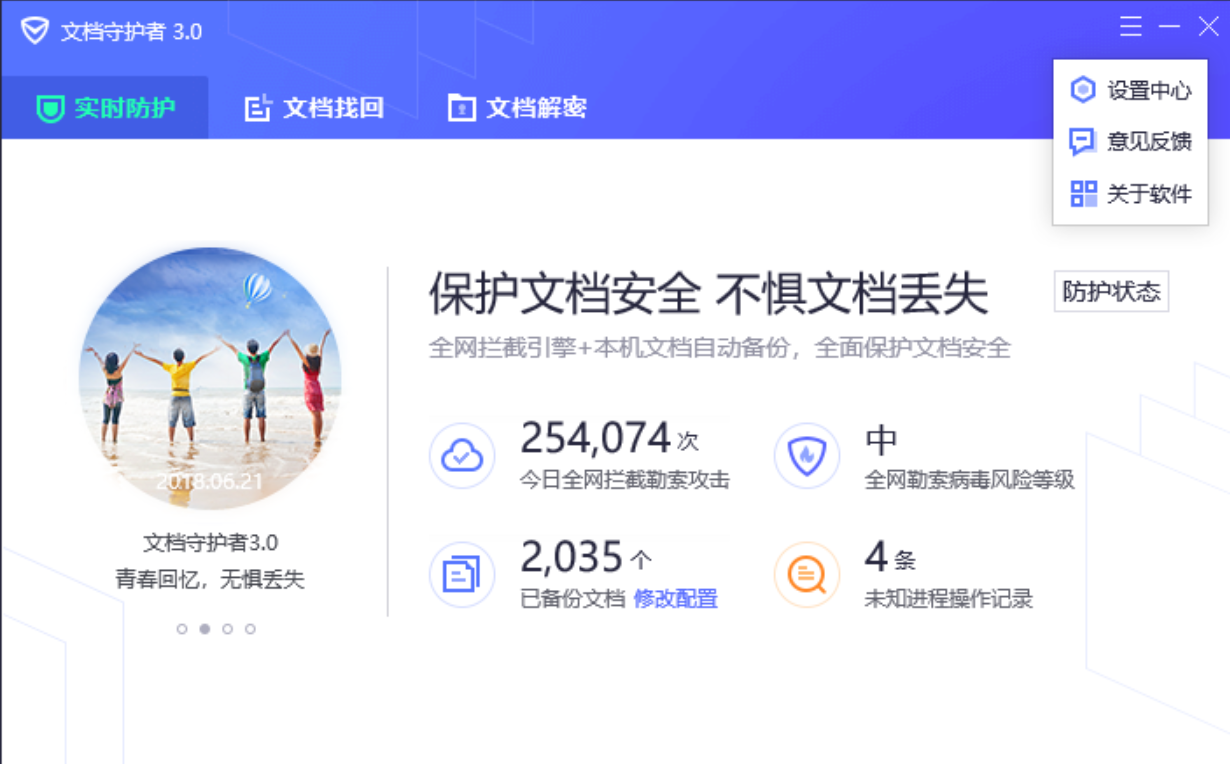Image resolution: width=1230 pixels, height=764 pixels.
Task: Click the 已备份文档 documents icon
Action: coord(462,575)
